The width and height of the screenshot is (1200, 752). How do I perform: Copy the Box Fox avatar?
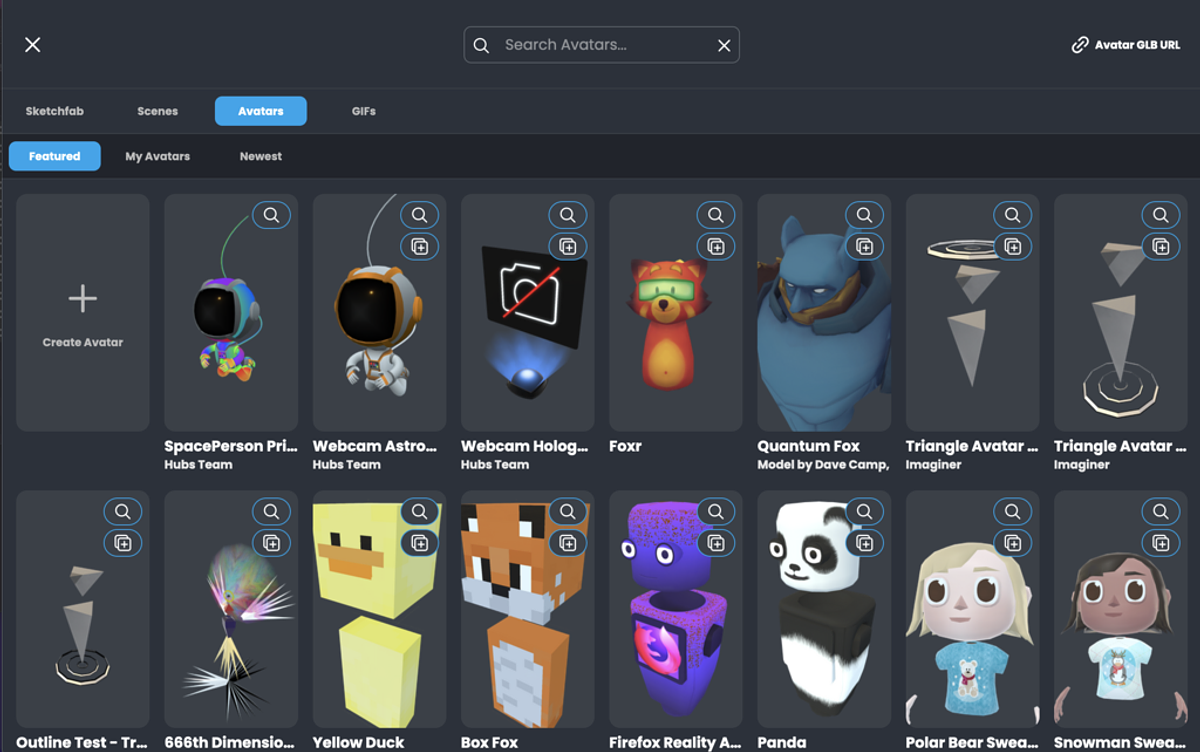567,542
